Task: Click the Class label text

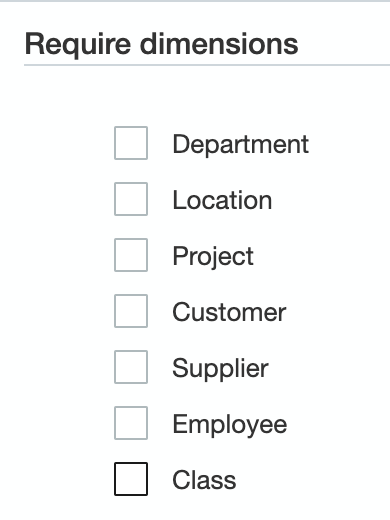Action: (x=204, y=480)
